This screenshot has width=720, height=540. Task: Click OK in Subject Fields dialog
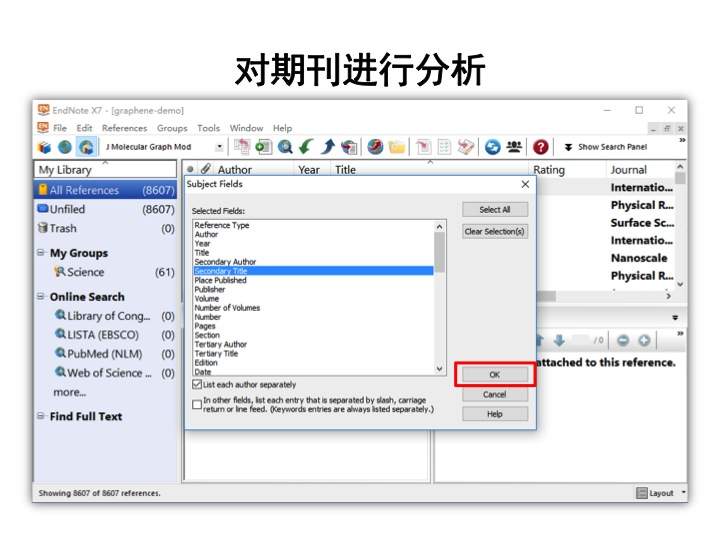(495, 375)
